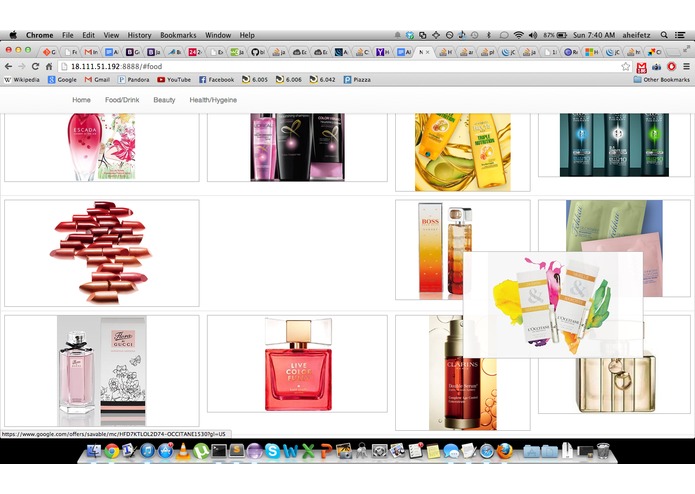Open the Notification Center list icon
Viewport: 695px width, 494px height.
point(679,35)
